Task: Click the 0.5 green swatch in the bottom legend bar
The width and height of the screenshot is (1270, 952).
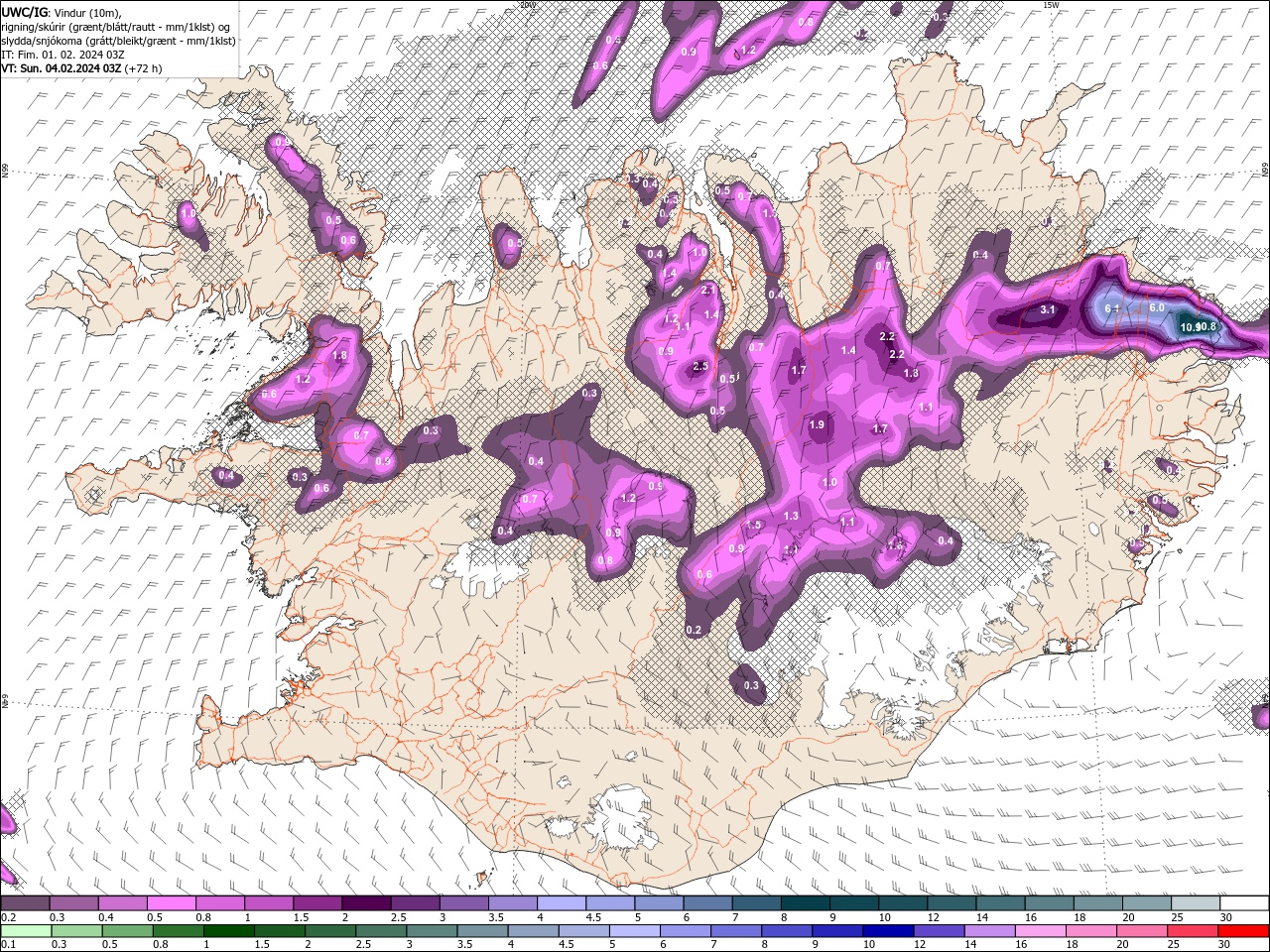Action: pos(127,931)
